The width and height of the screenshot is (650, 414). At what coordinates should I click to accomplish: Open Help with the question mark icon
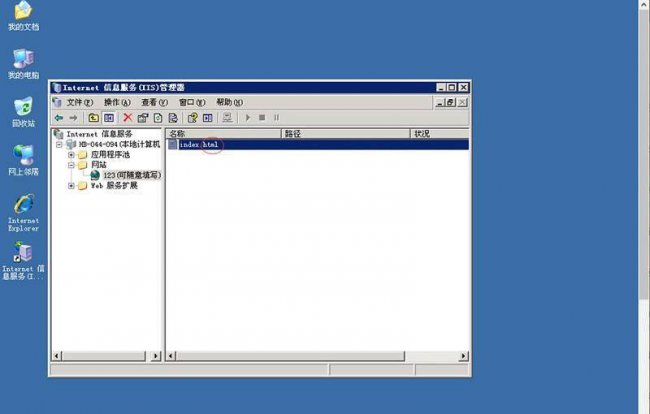click(192, 118)
